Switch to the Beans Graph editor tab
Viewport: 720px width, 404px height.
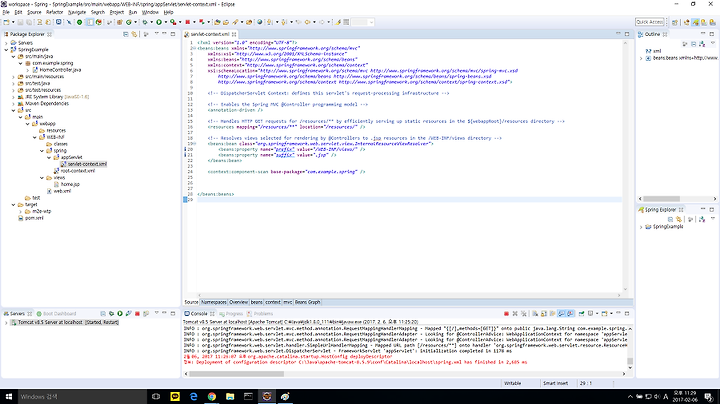308,302
